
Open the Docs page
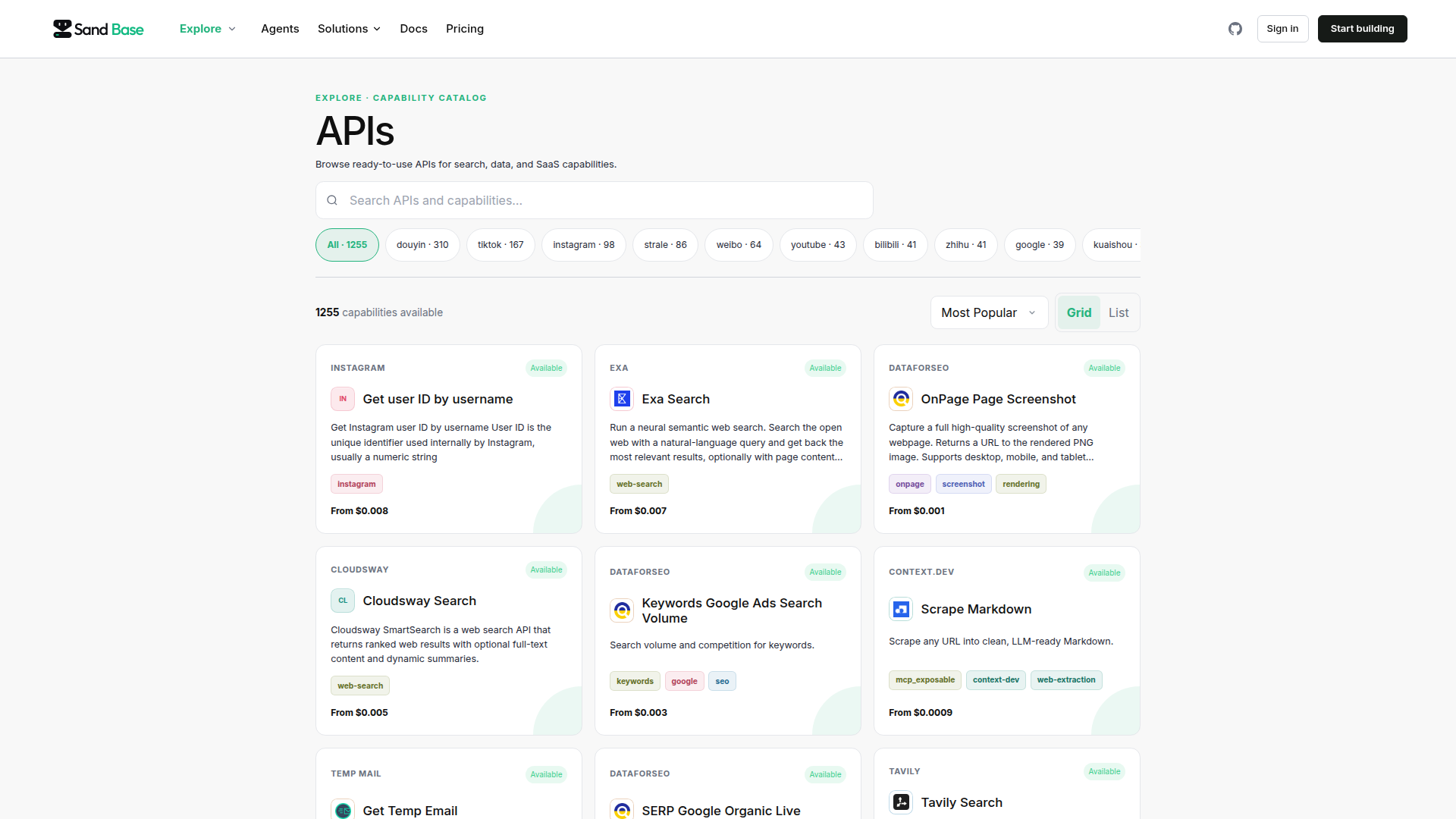click(x=413, y=29)
